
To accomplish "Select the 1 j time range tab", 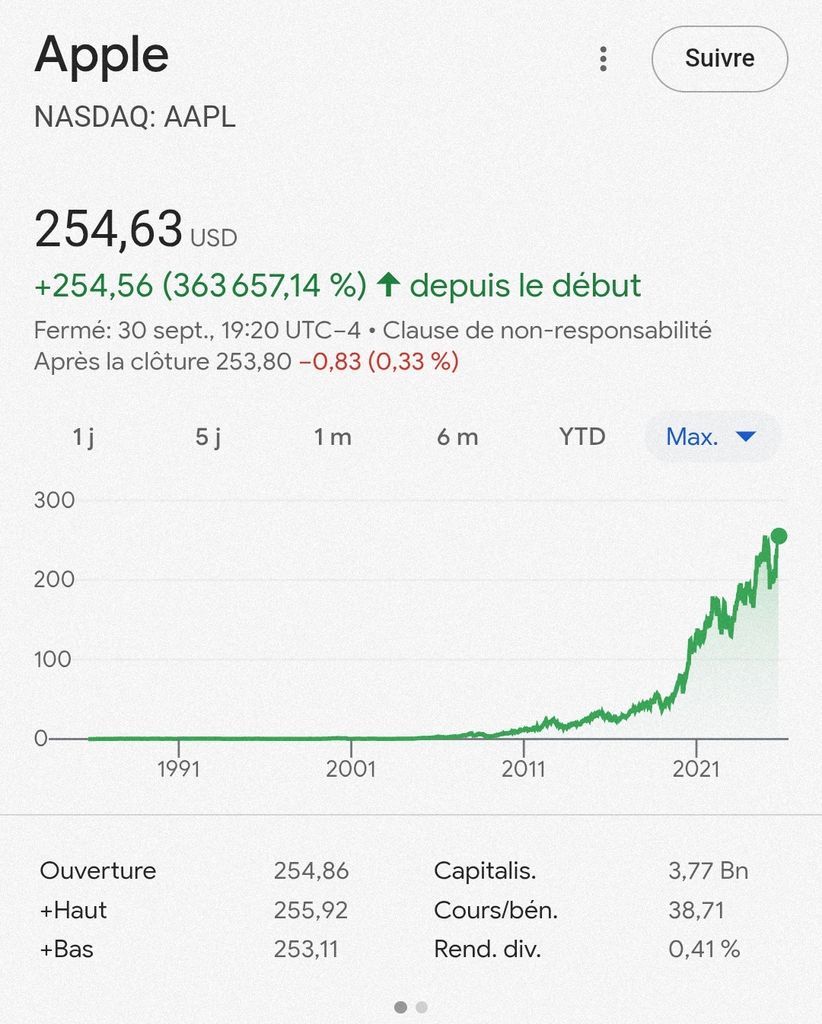I will (84, 437).
